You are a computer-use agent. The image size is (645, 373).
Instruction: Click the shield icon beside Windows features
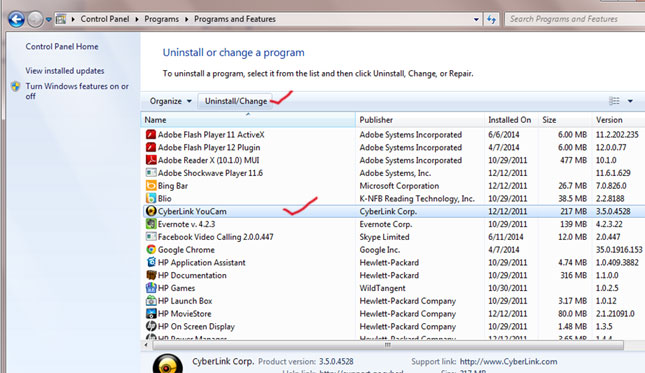click(x=16, y=86)
